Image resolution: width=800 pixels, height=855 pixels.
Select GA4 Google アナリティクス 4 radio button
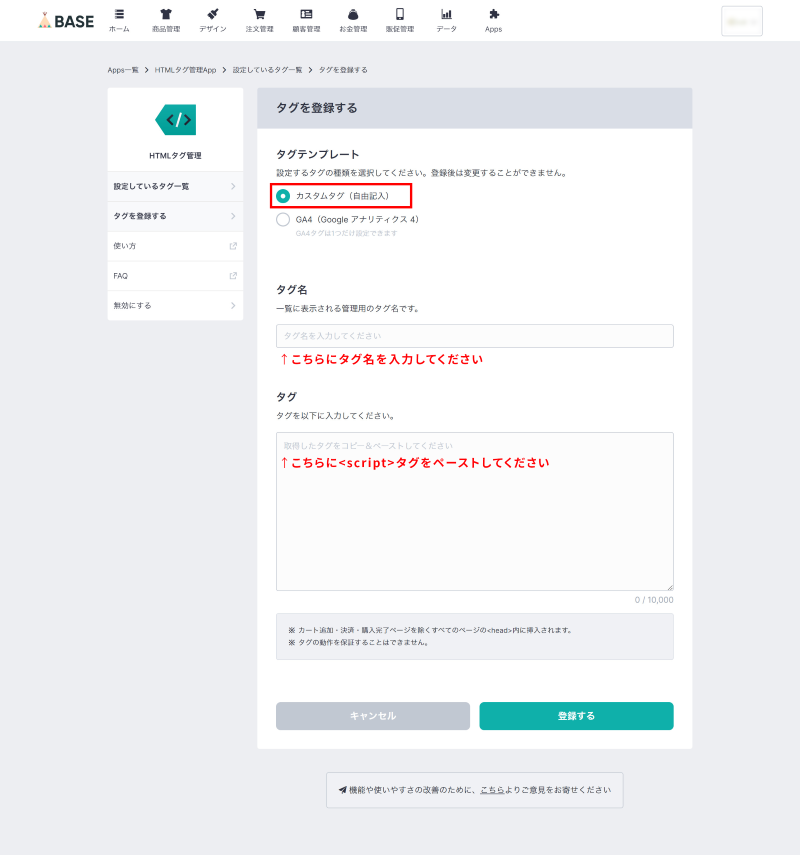(282, 219)
